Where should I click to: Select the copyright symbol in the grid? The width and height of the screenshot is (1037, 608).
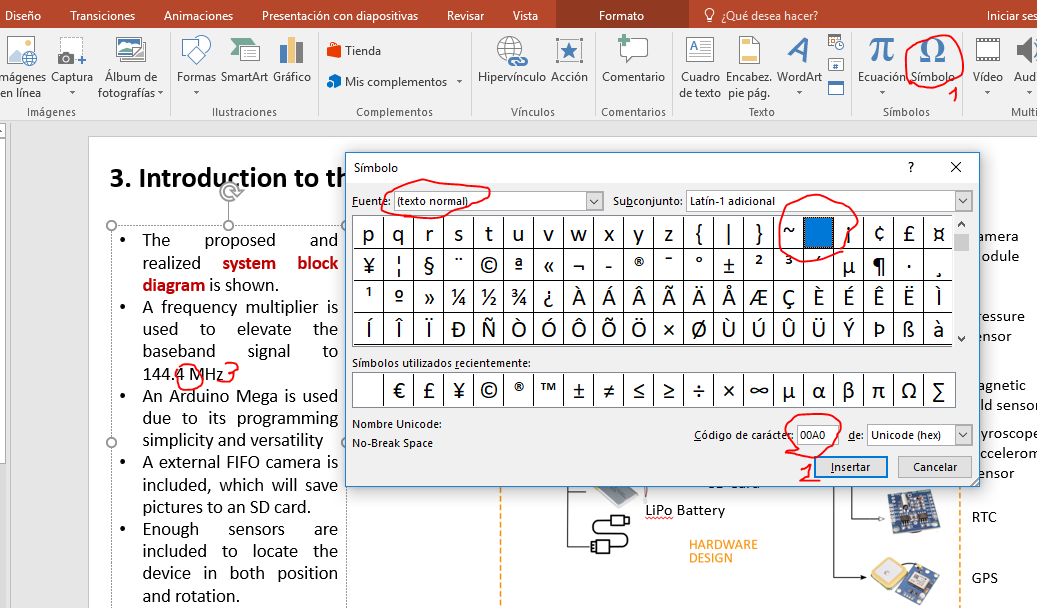[x=488, y=266]
